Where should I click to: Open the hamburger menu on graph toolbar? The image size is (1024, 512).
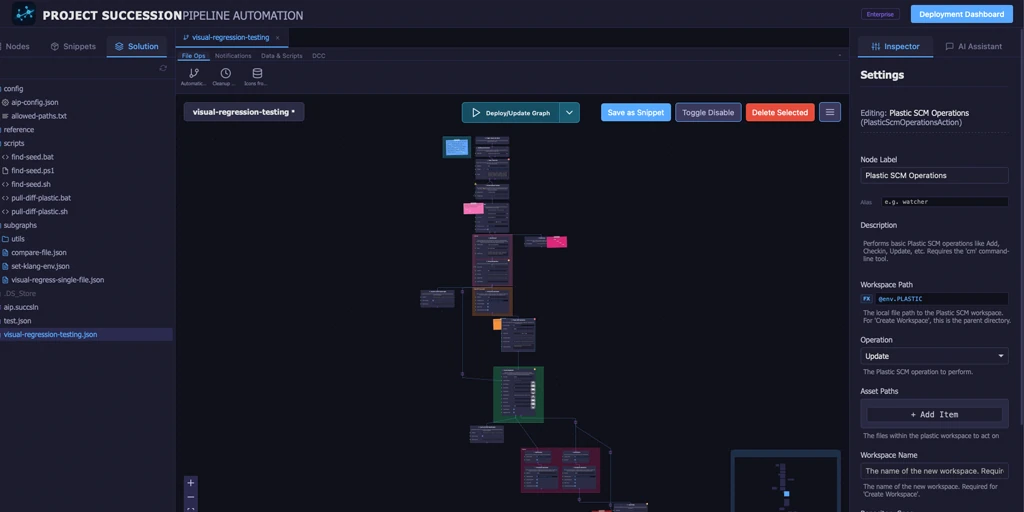tap(830, 112)
